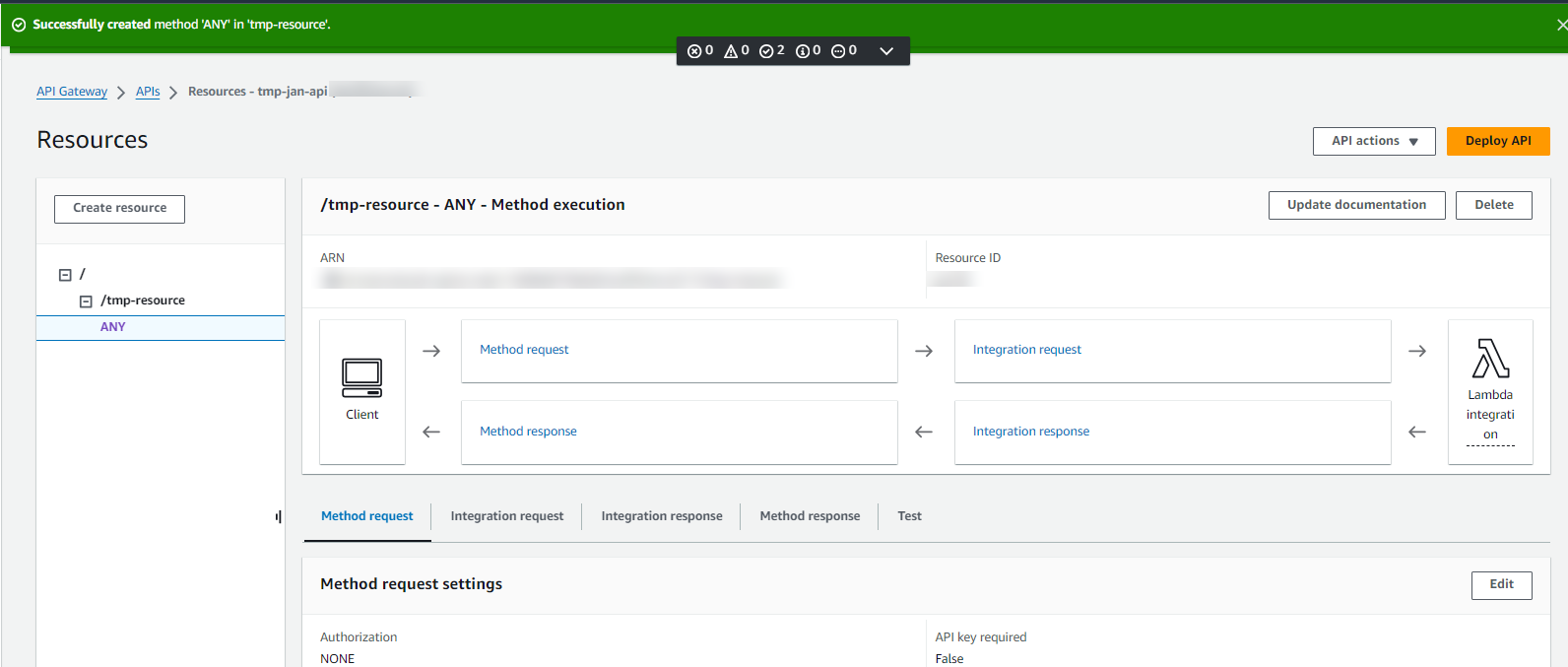1568x667 pixels.
Task: Close the green success notification banner
Action: tap(1561, 25)
